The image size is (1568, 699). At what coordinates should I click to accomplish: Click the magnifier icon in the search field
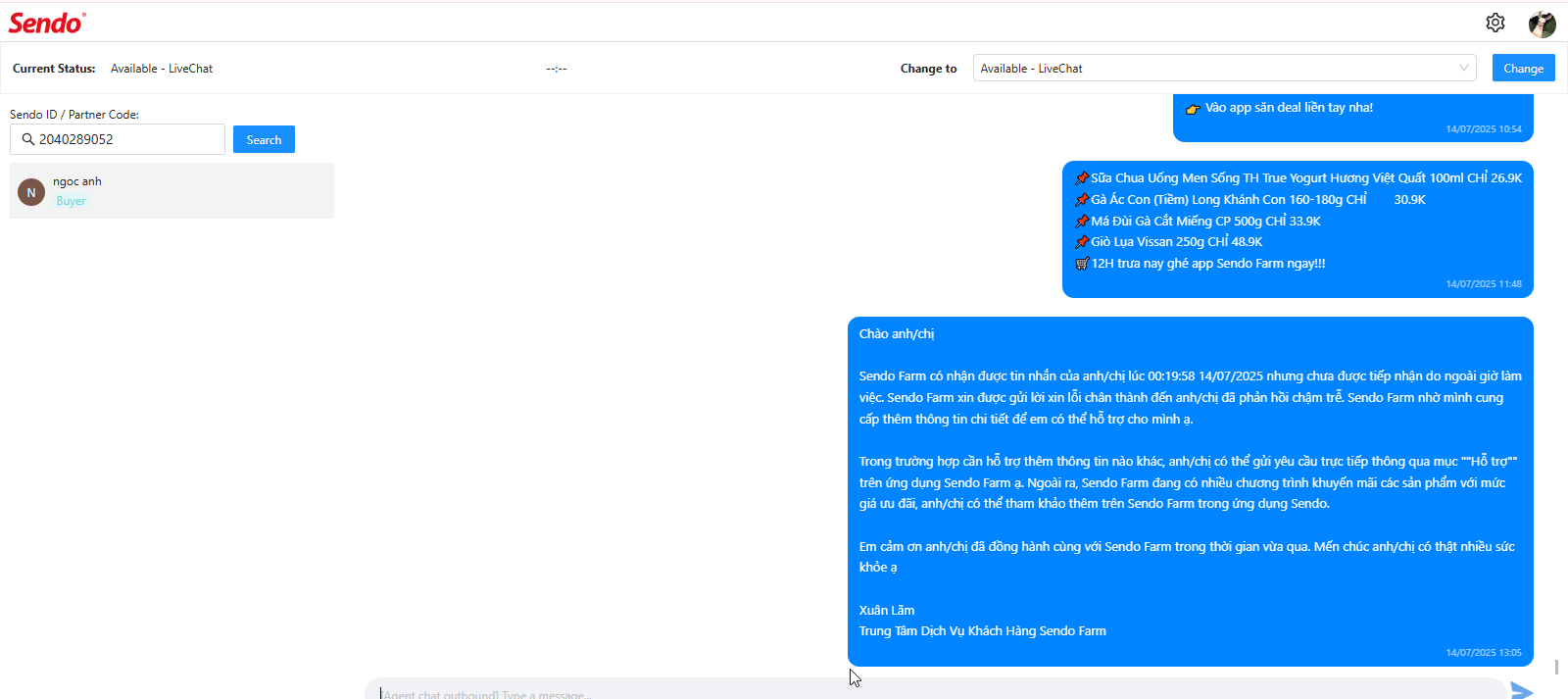pyautogui.click(x=28, y=139)
